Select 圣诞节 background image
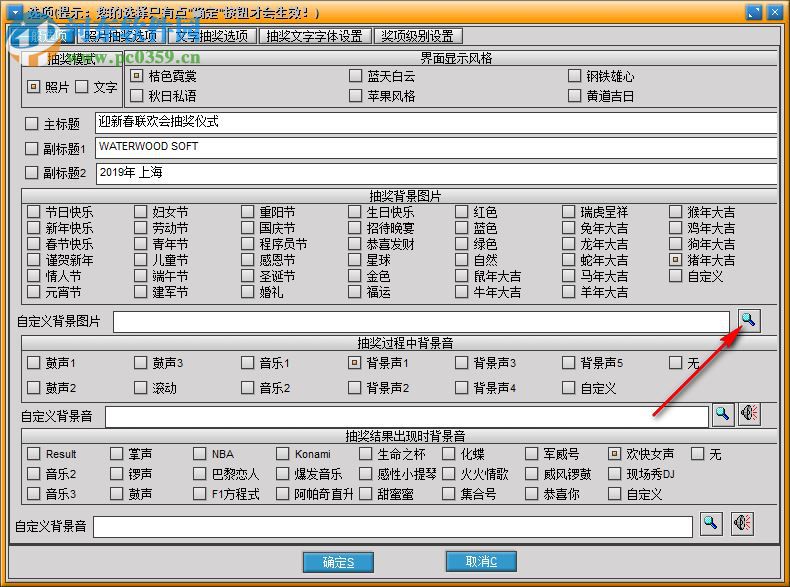The image size is (790, 587). [x=247, y=276]
